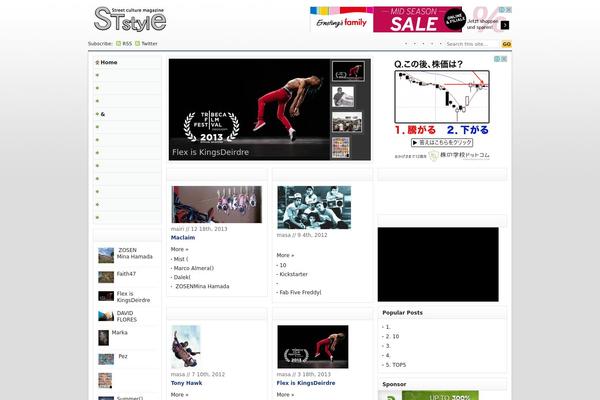The image size is (600, 400).
Task: Open ZOSEN Mina Hamada sidebar entry
Action: (135, 253)
